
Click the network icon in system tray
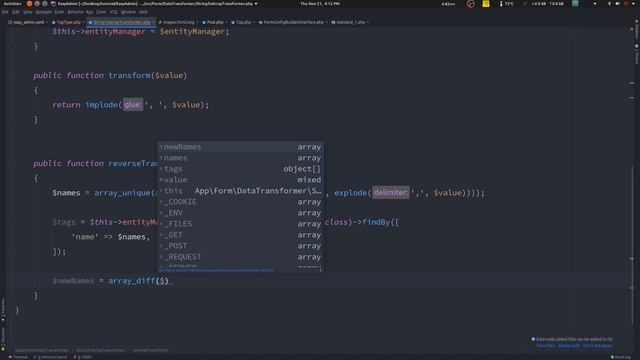pos(609,4)
